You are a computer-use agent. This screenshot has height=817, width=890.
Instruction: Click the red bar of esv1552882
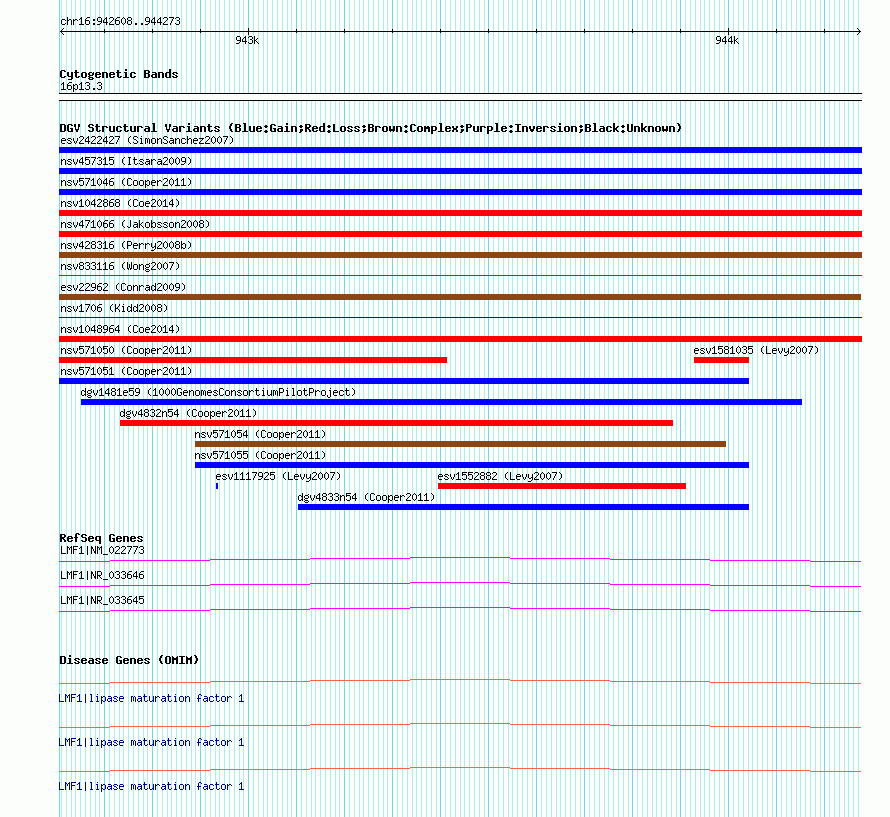point(562,486)
